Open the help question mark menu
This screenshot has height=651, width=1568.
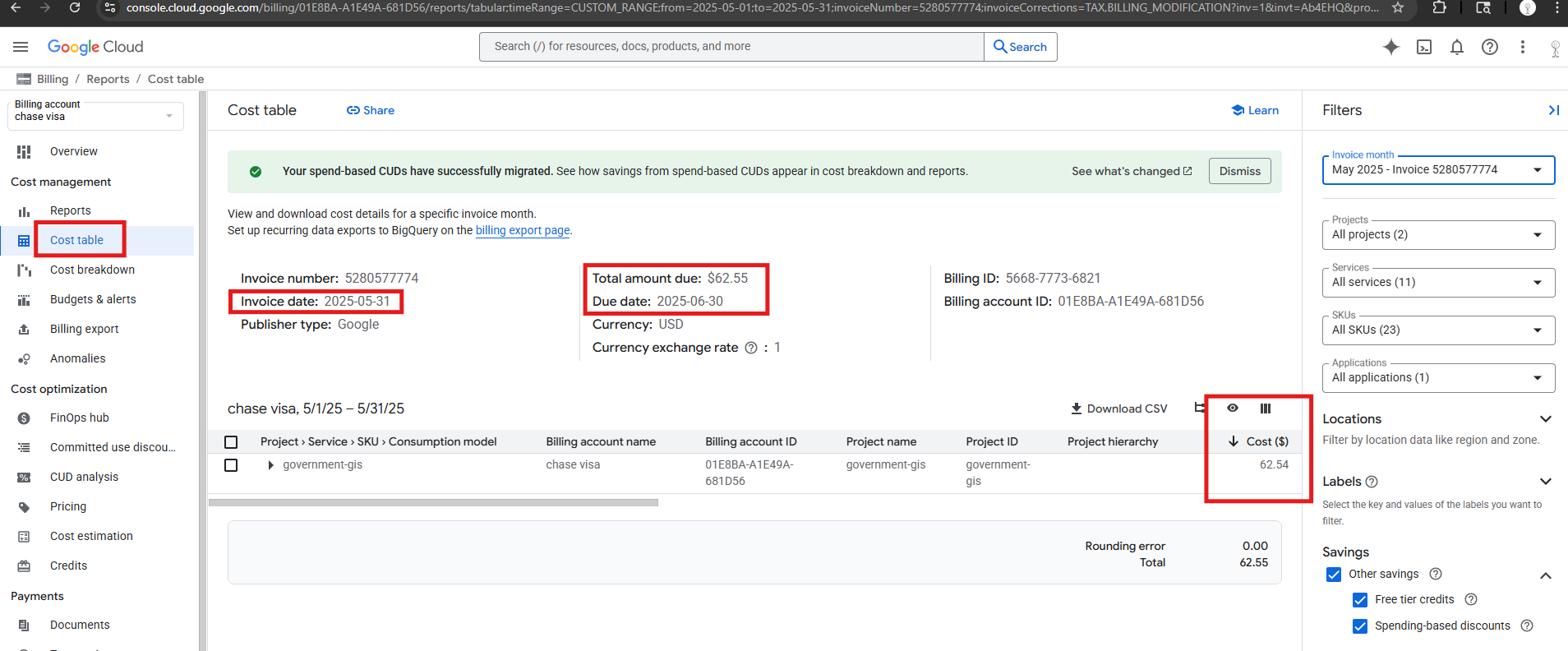tap(1490, 47)
